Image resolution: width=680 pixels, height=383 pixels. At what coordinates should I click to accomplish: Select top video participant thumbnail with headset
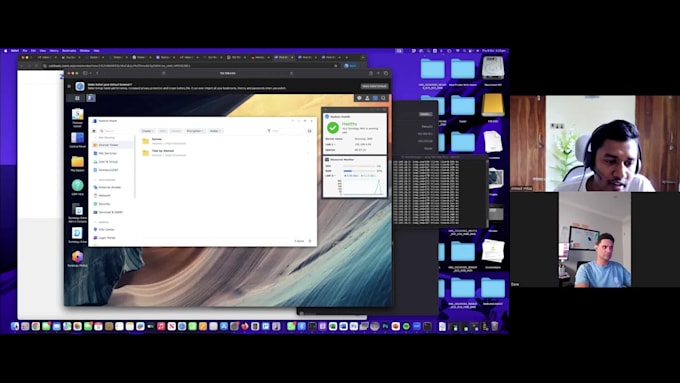point(595,144)
